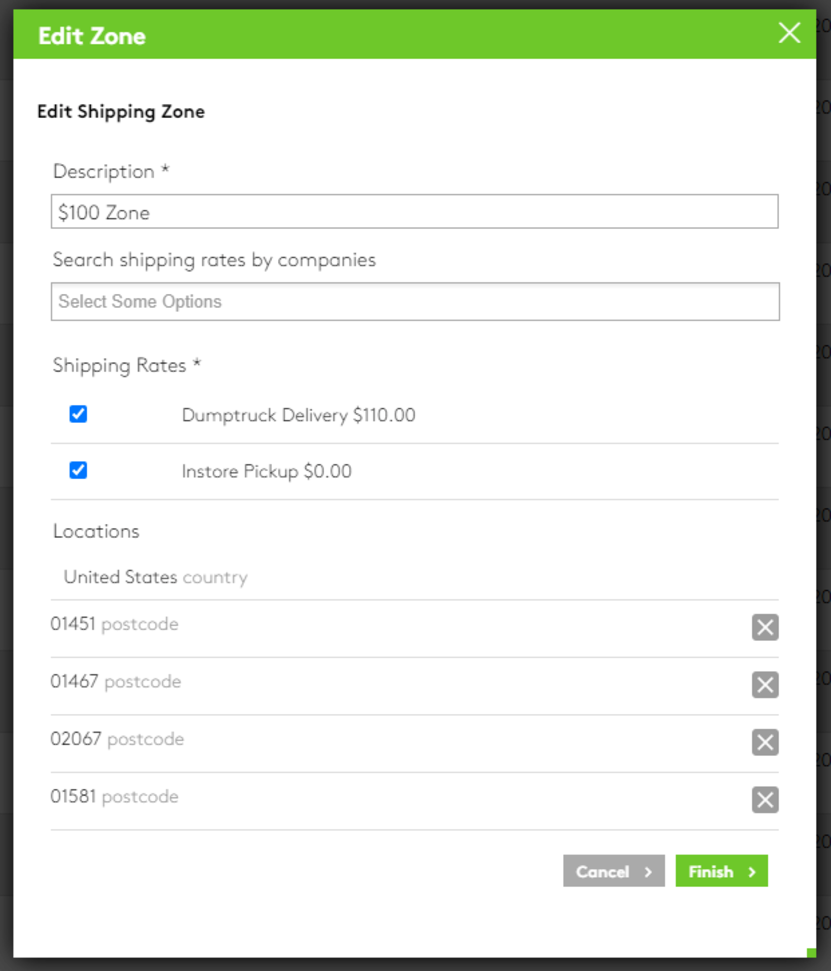The image size is (831, 971).
Task: Click the 01581 postcode text
Action: (115, 796)
